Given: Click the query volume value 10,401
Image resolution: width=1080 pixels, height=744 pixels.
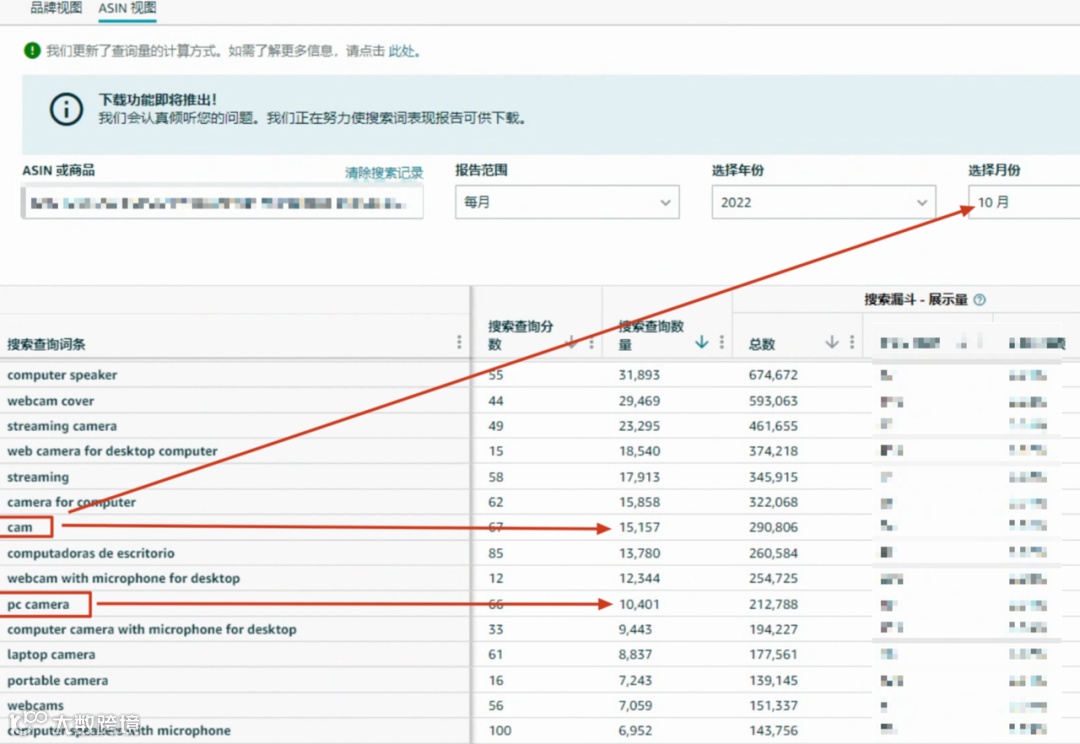Looking at the screenshot, I should tap(639, 604).
